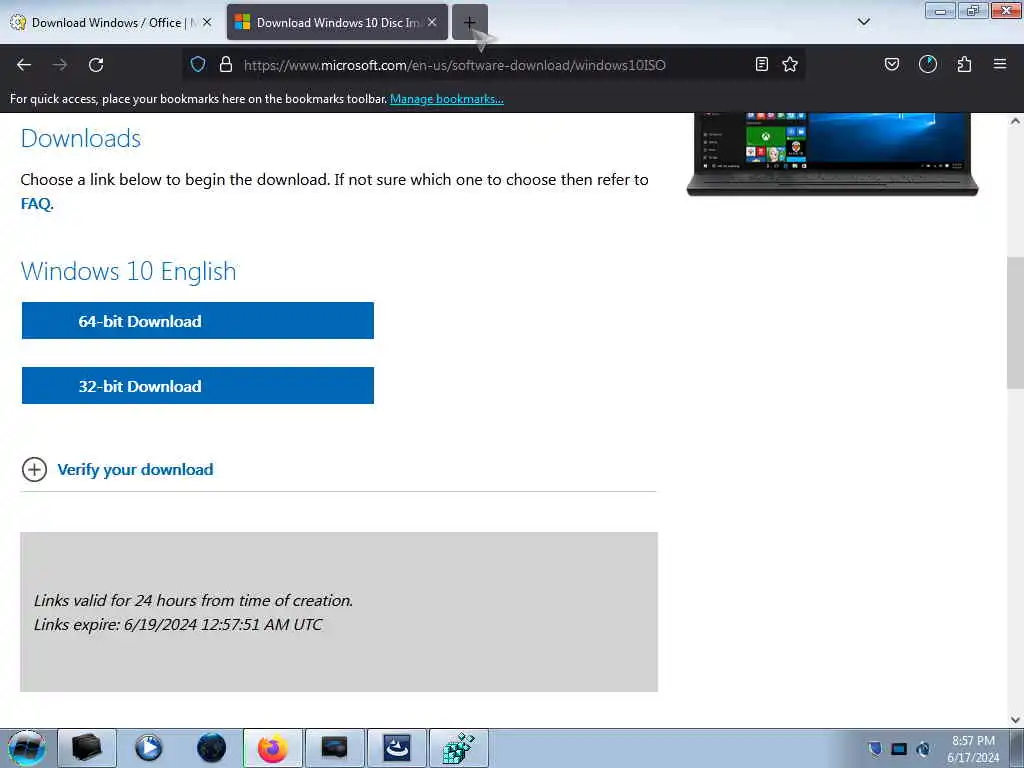
Task: Click the network monitor tray icon
Action: [x=899, y=749]
